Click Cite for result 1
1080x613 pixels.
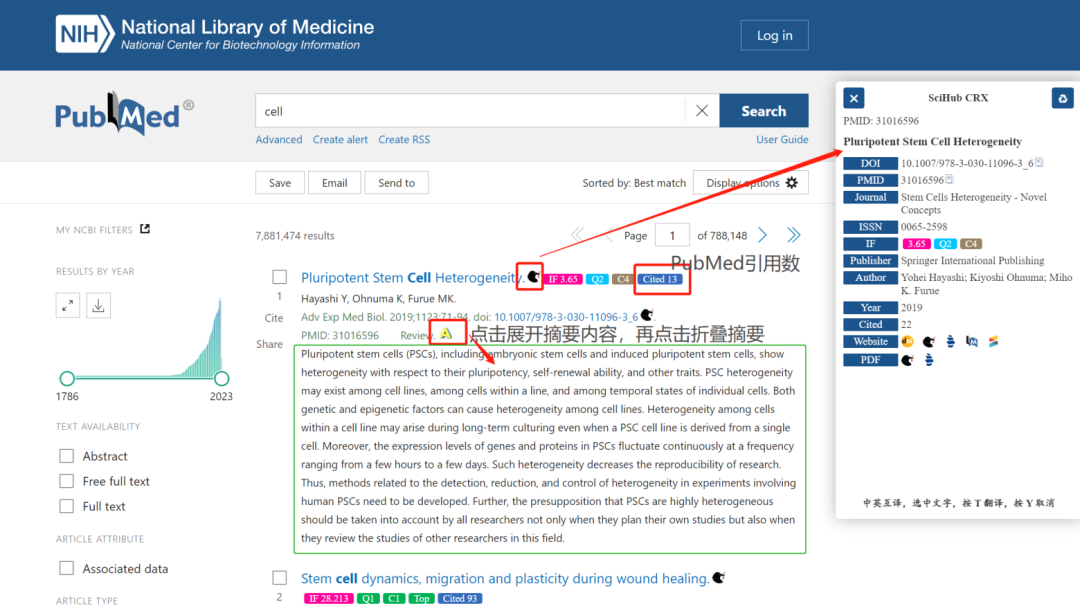click(274, 318)
